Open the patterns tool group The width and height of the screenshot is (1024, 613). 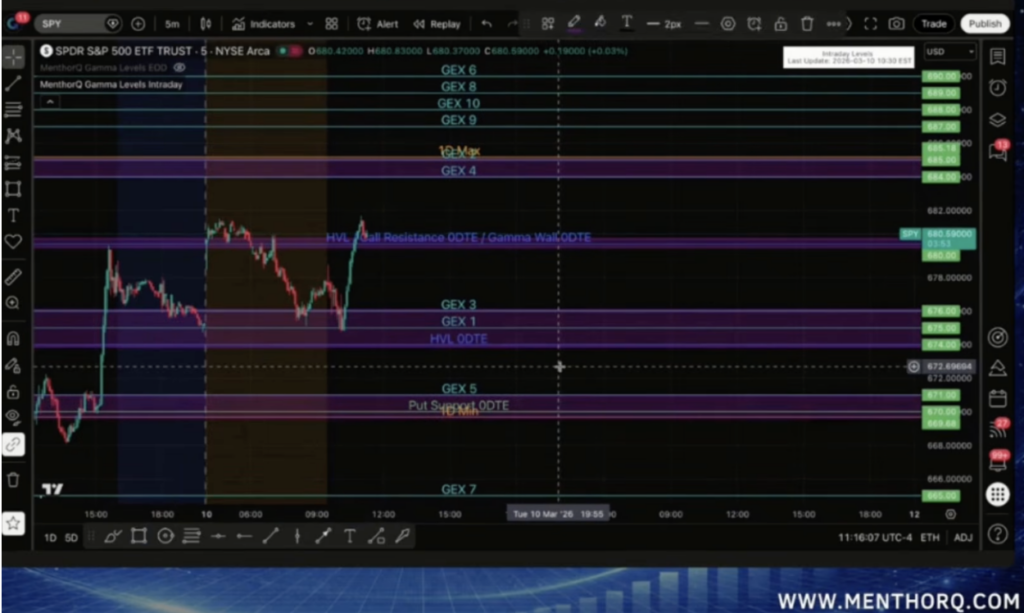coord(14,136)
